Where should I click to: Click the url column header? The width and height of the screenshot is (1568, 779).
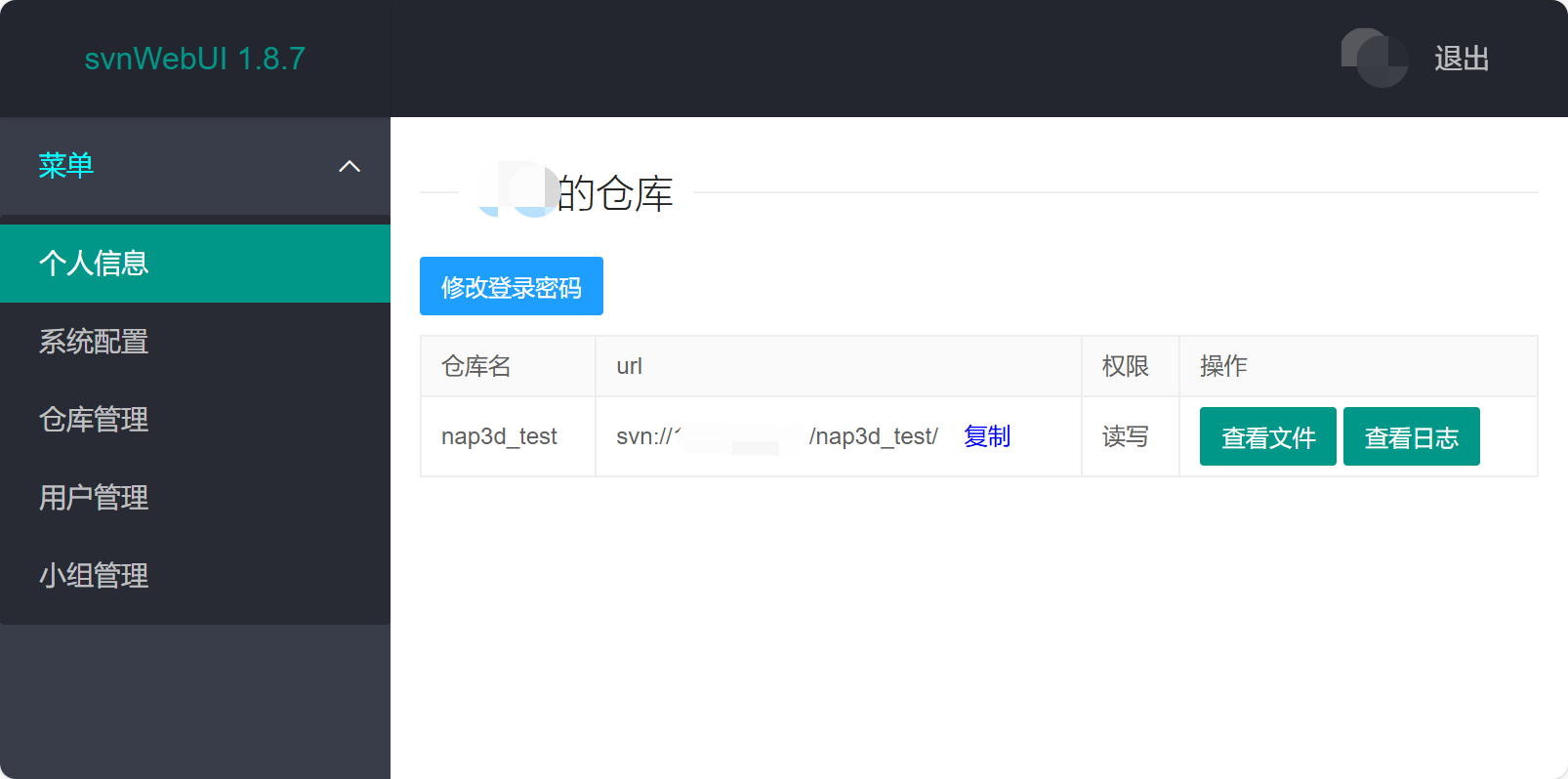(x=630, y=366)
